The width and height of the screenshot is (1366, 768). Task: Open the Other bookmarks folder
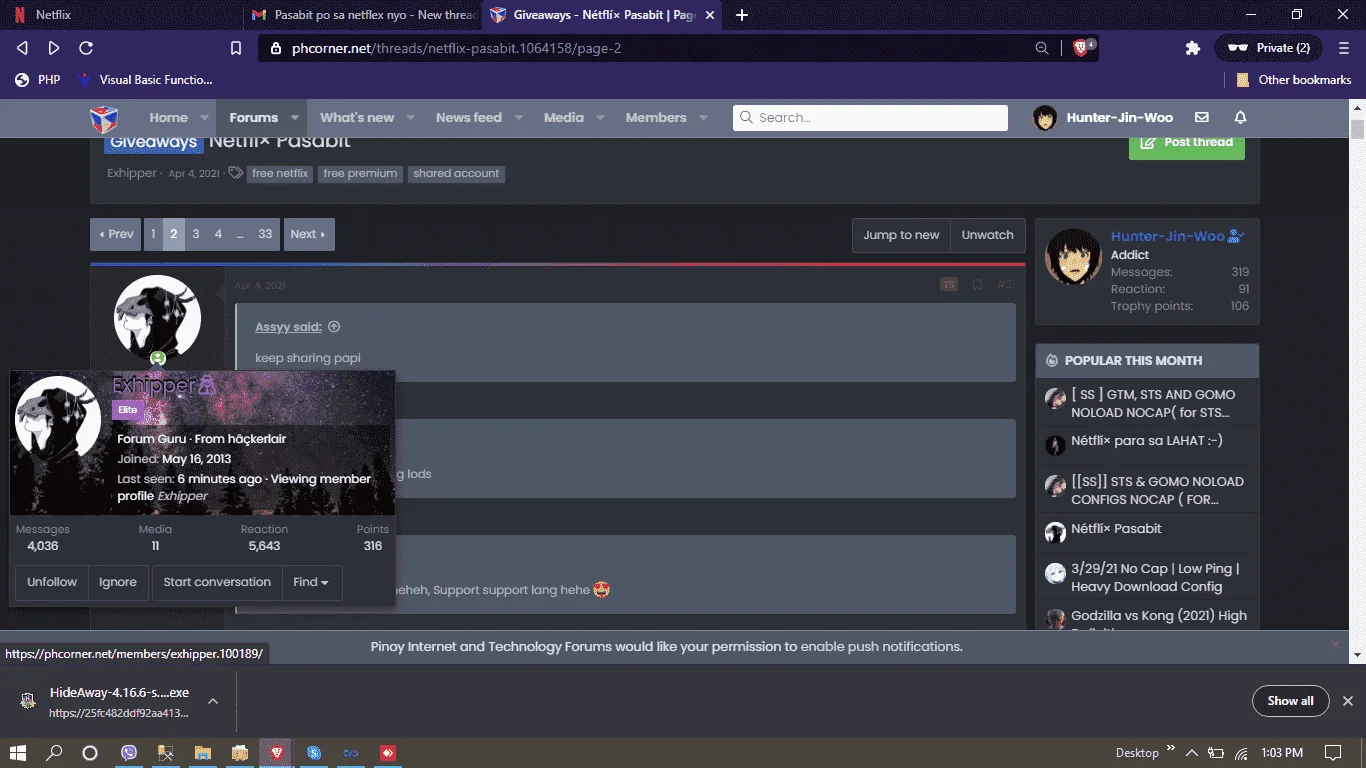(1294, 80)
